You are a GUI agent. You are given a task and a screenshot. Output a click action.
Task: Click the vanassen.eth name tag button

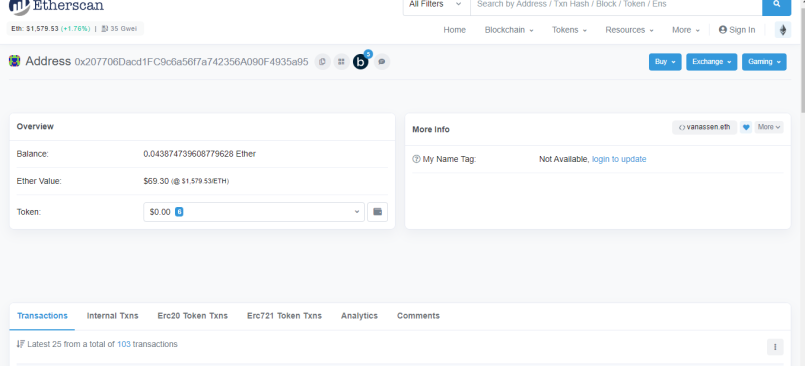(704, 127)
